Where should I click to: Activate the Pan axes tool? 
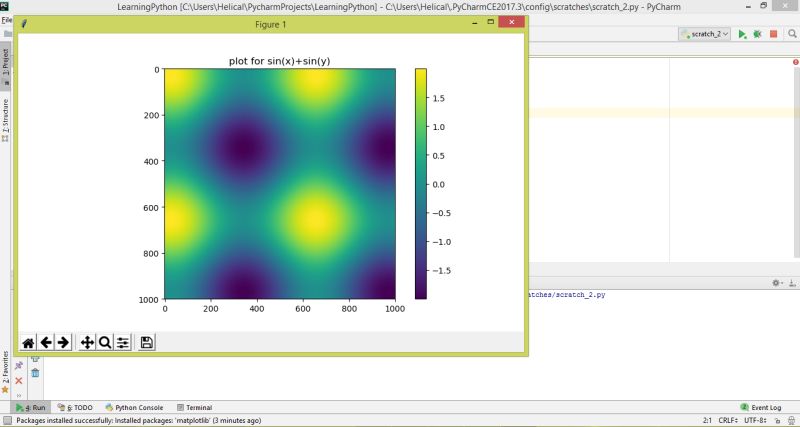(87, 342)
